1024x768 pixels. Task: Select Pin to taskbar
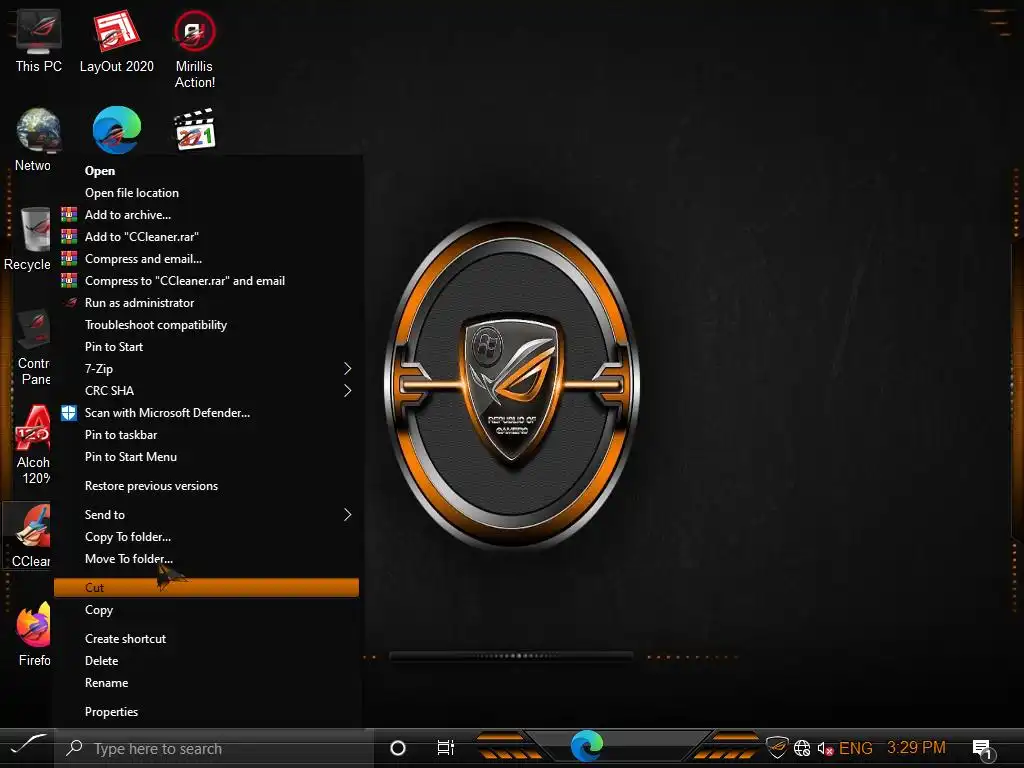coord(206,435)
